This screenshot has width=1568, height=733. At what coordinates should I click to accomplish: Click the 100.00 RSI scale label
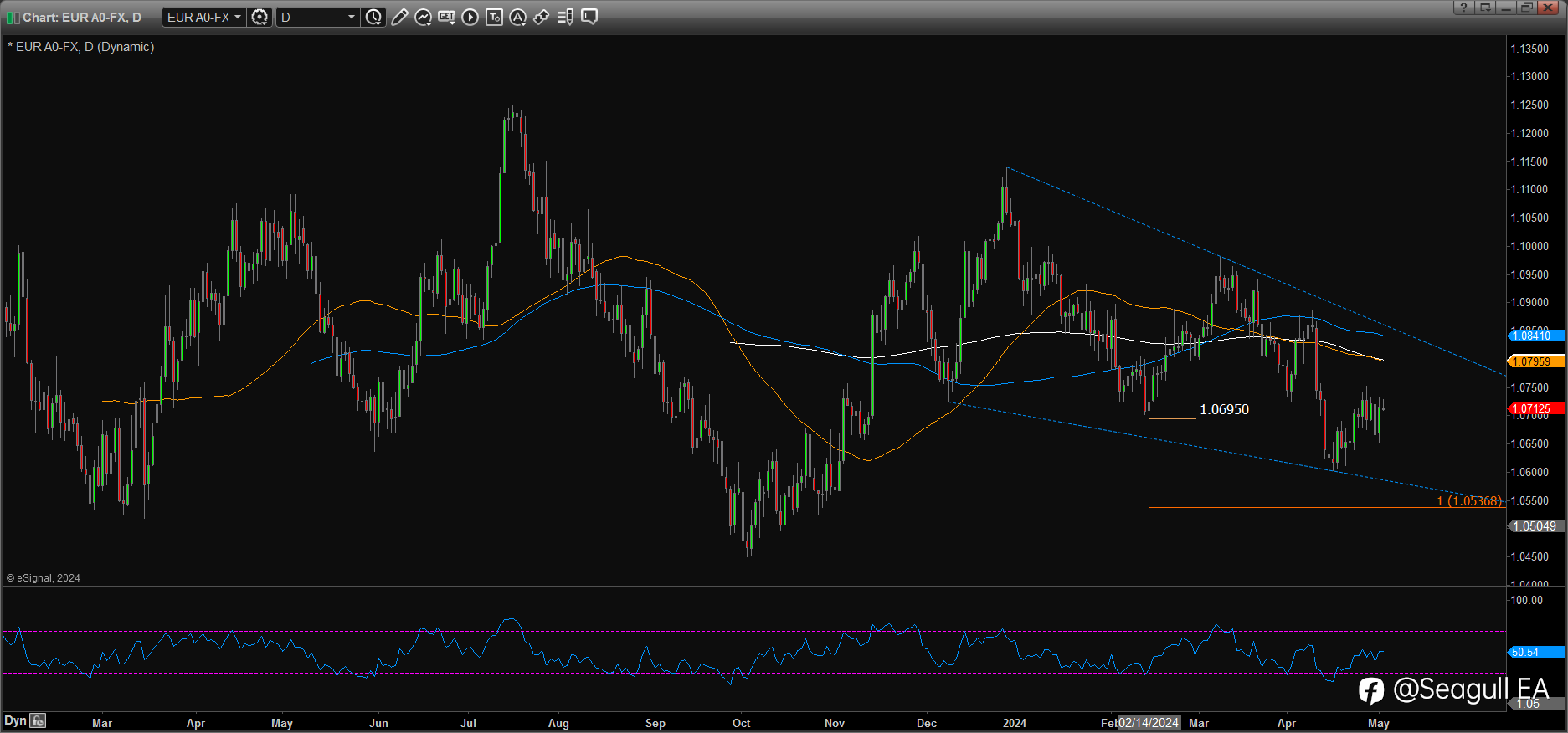pos(1527,600)
